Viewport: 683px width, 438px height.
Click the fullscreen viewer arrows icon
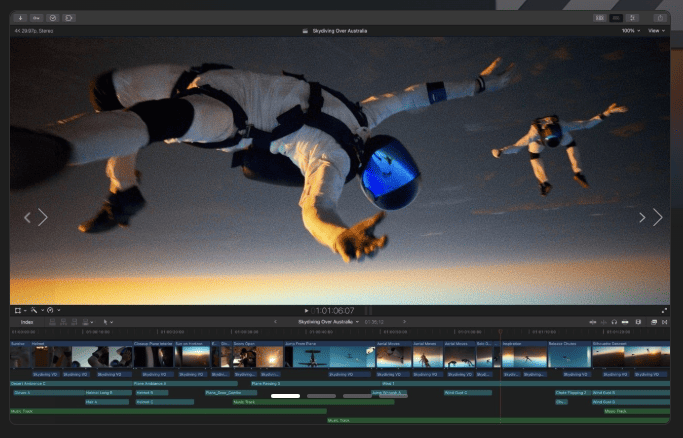664,310
